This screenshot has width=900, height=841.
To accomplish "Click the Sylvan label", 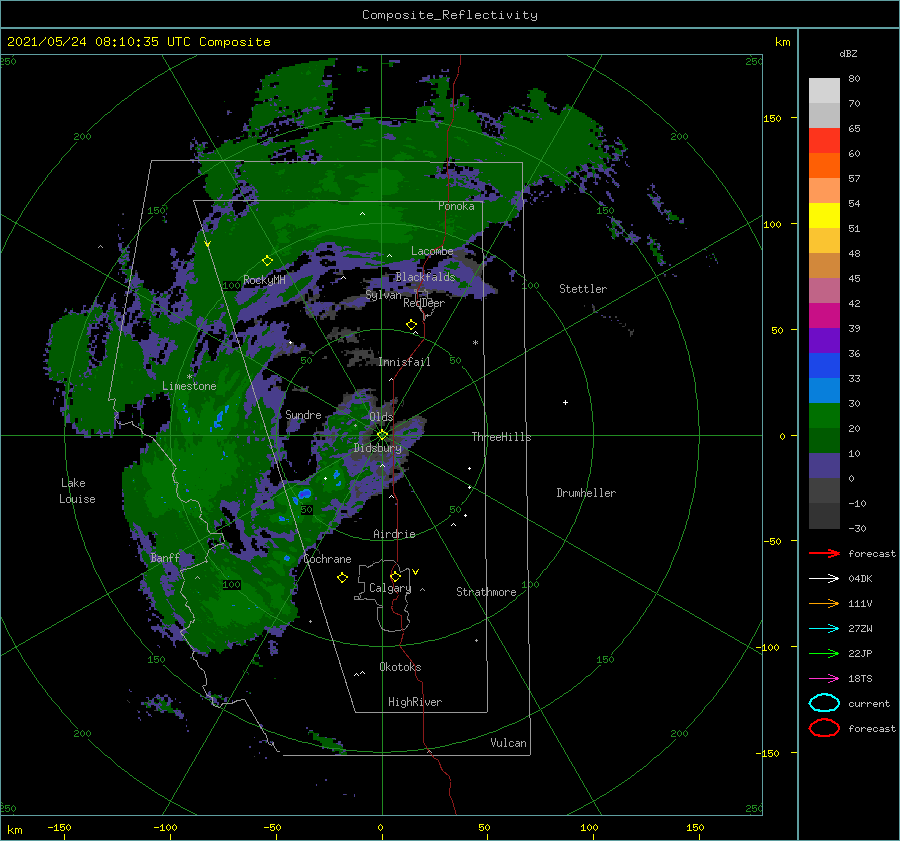I will [x=383, y=295].
